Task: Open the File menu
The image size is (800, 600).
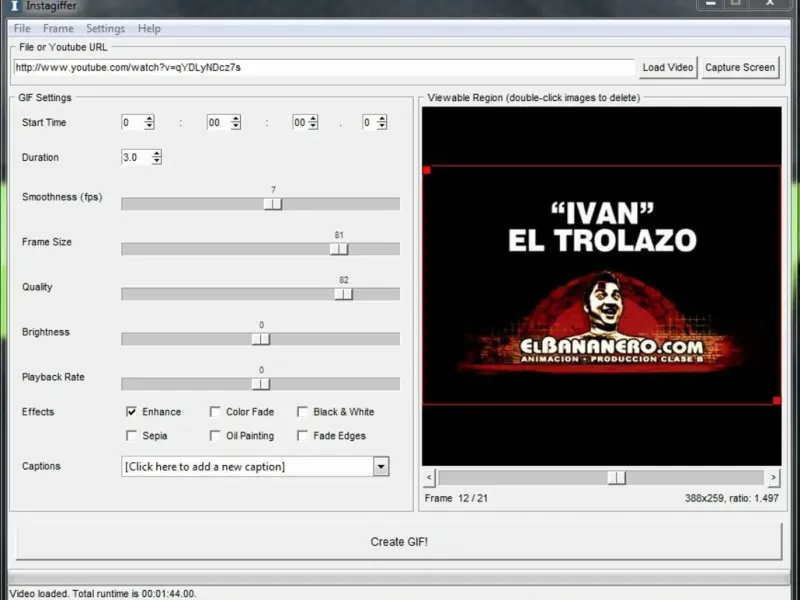Action: point(22,29)
